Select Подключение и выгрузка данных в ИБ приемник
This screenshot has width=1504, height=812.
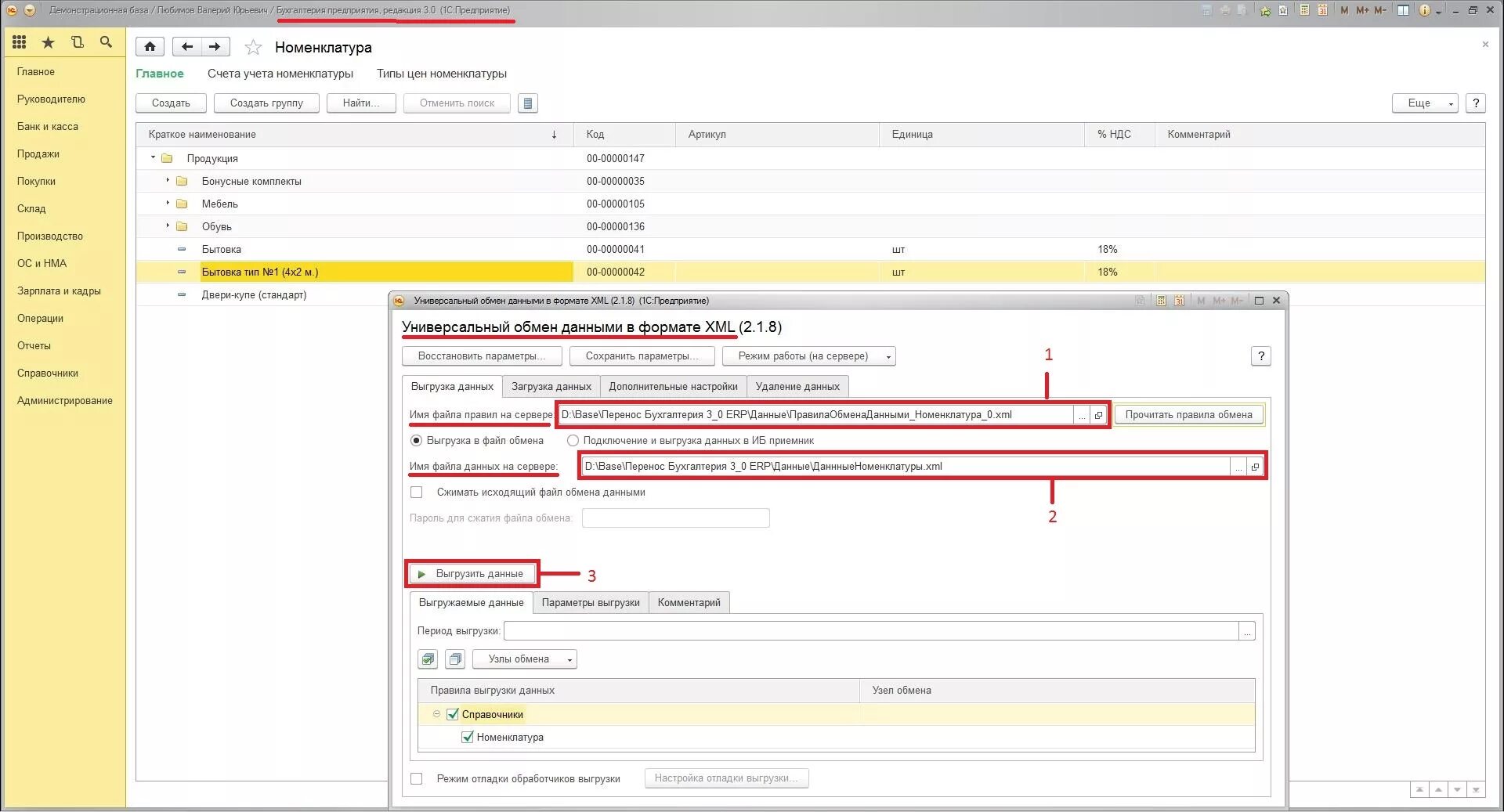573,441
